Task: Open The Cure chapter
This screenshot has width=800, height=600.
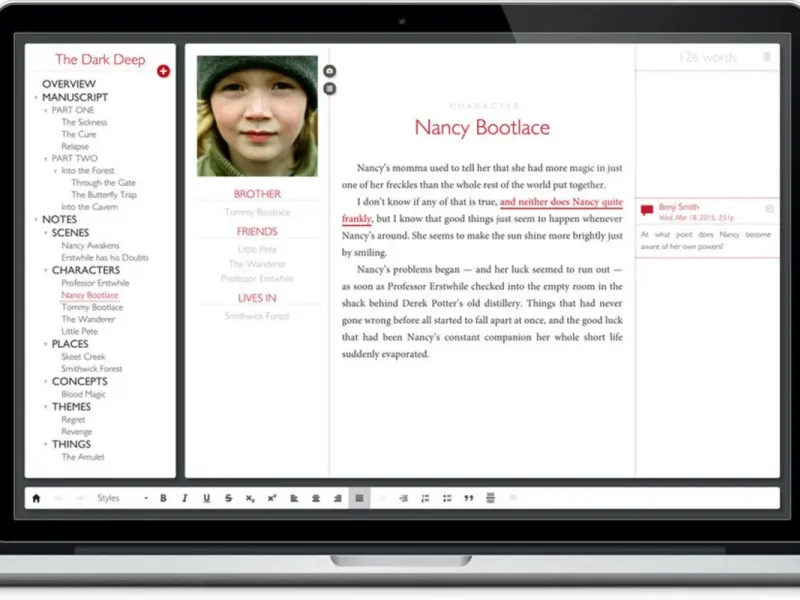Action: click(79, 134)
